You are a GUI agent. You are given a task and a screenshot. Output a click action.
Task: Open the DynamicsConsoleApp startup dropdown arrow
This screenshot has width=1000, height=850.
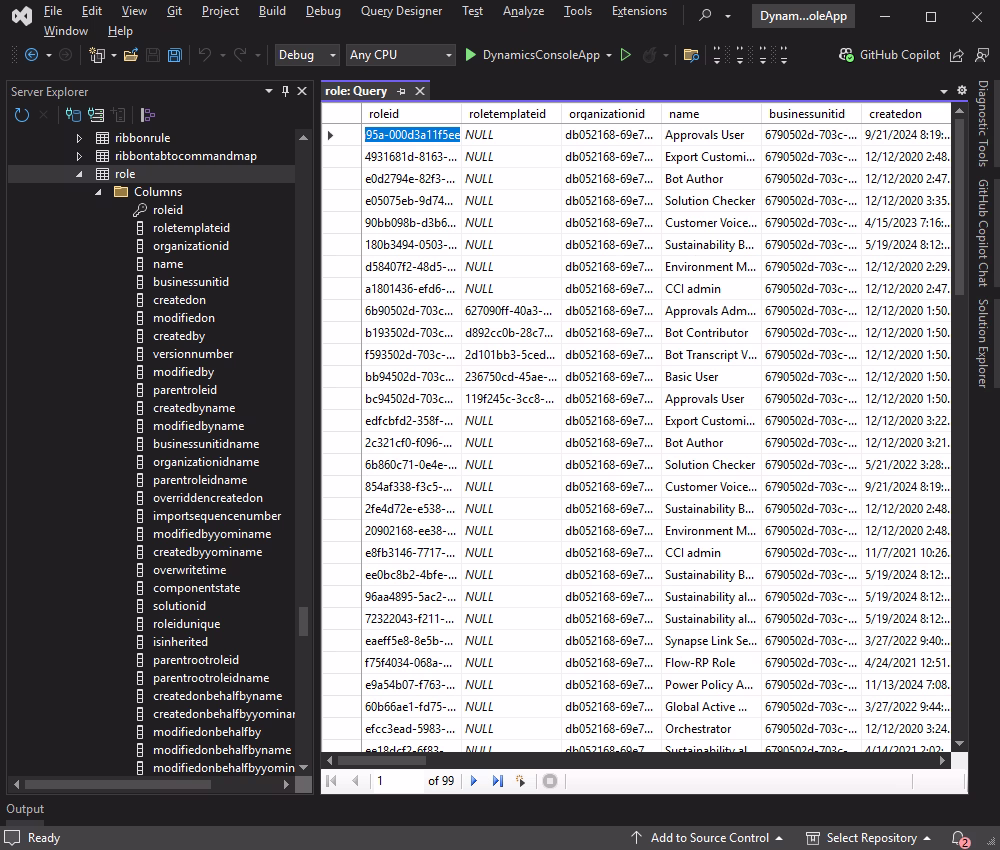point(609,55)
